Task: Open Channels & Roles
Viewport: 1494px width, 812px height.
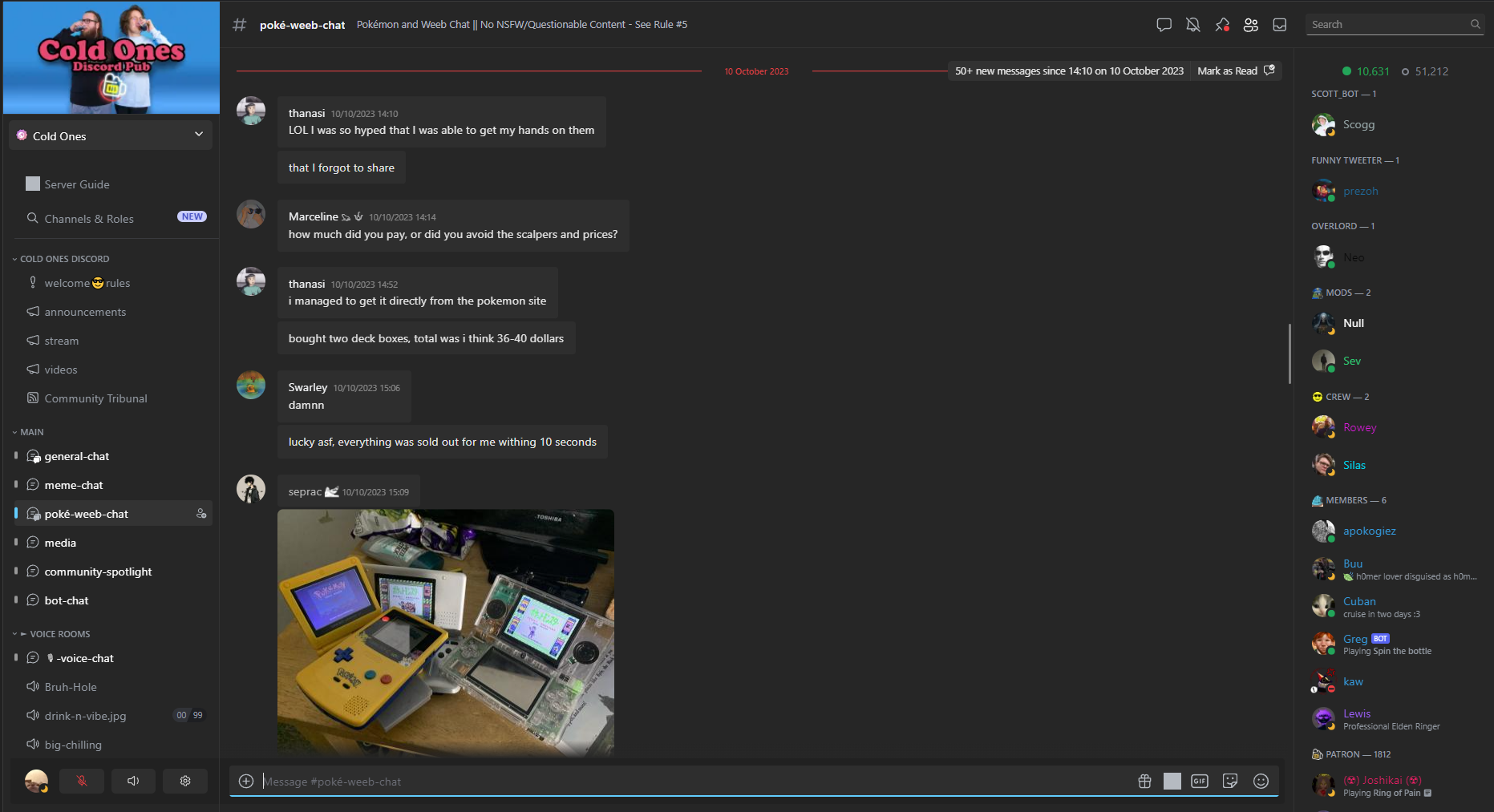Action: (x=113, y=218)
